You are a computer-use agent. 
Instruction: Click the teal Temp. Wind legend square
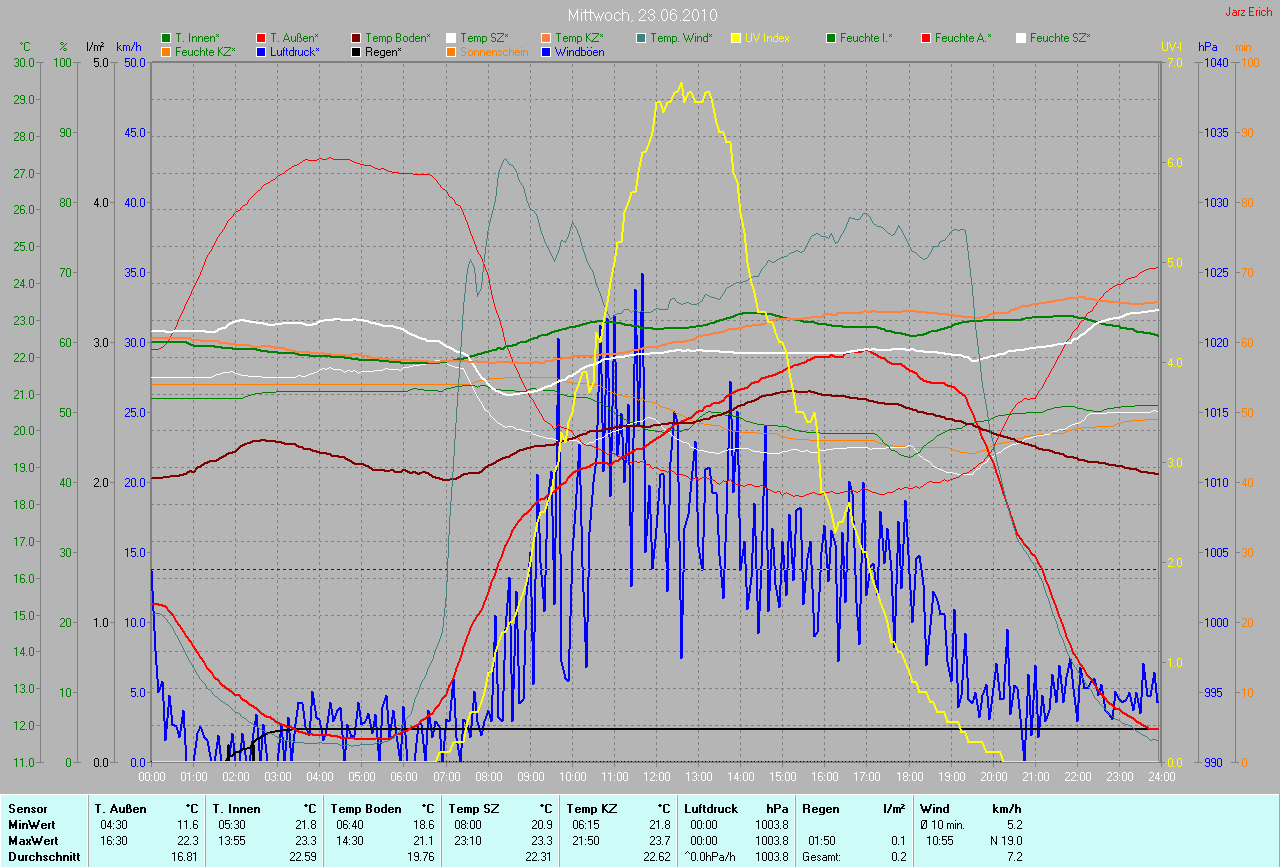tap(641, 38)
